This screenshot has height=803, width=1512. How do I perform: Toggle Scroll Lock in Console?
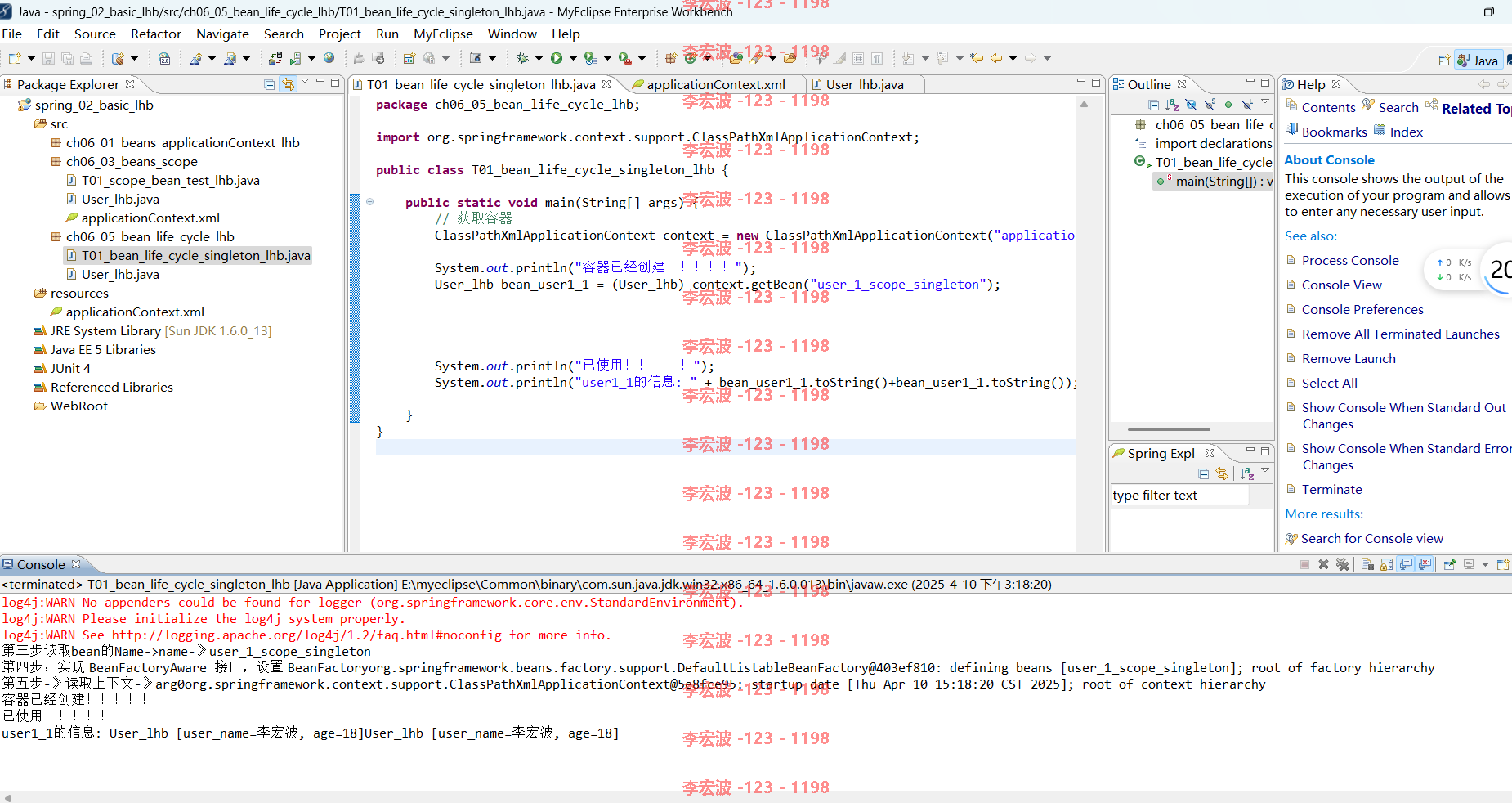(x=1386, y=564)
